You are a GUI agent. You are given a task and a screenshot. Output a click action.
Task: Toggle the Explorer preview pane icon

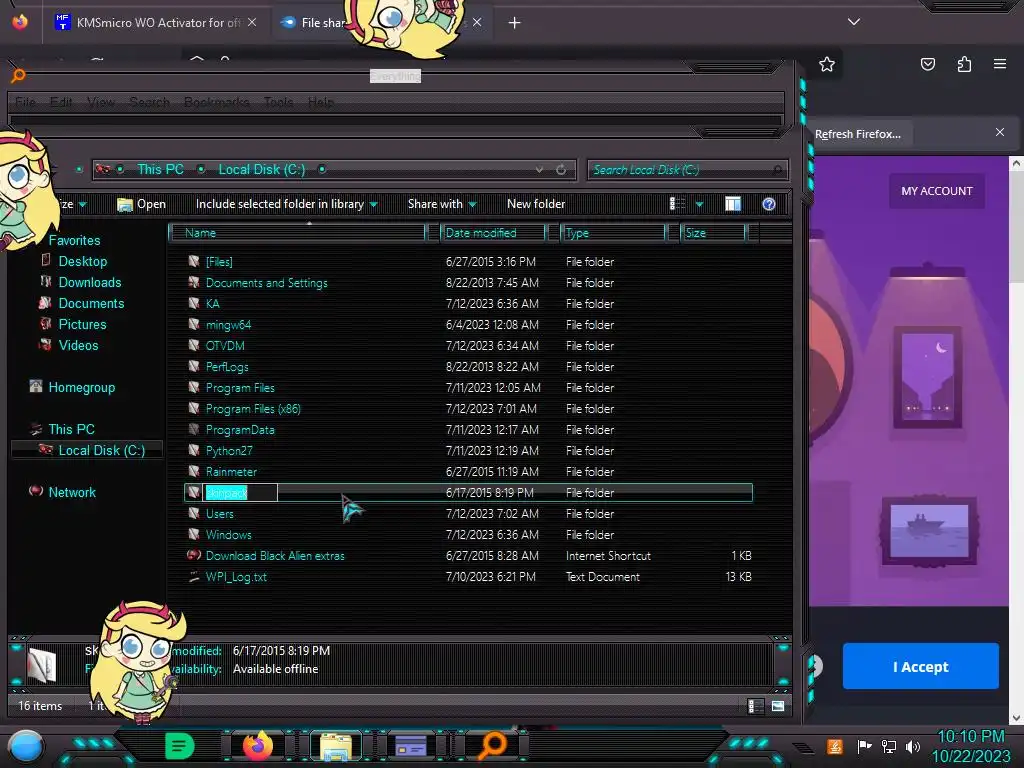[x=733, y=204]
